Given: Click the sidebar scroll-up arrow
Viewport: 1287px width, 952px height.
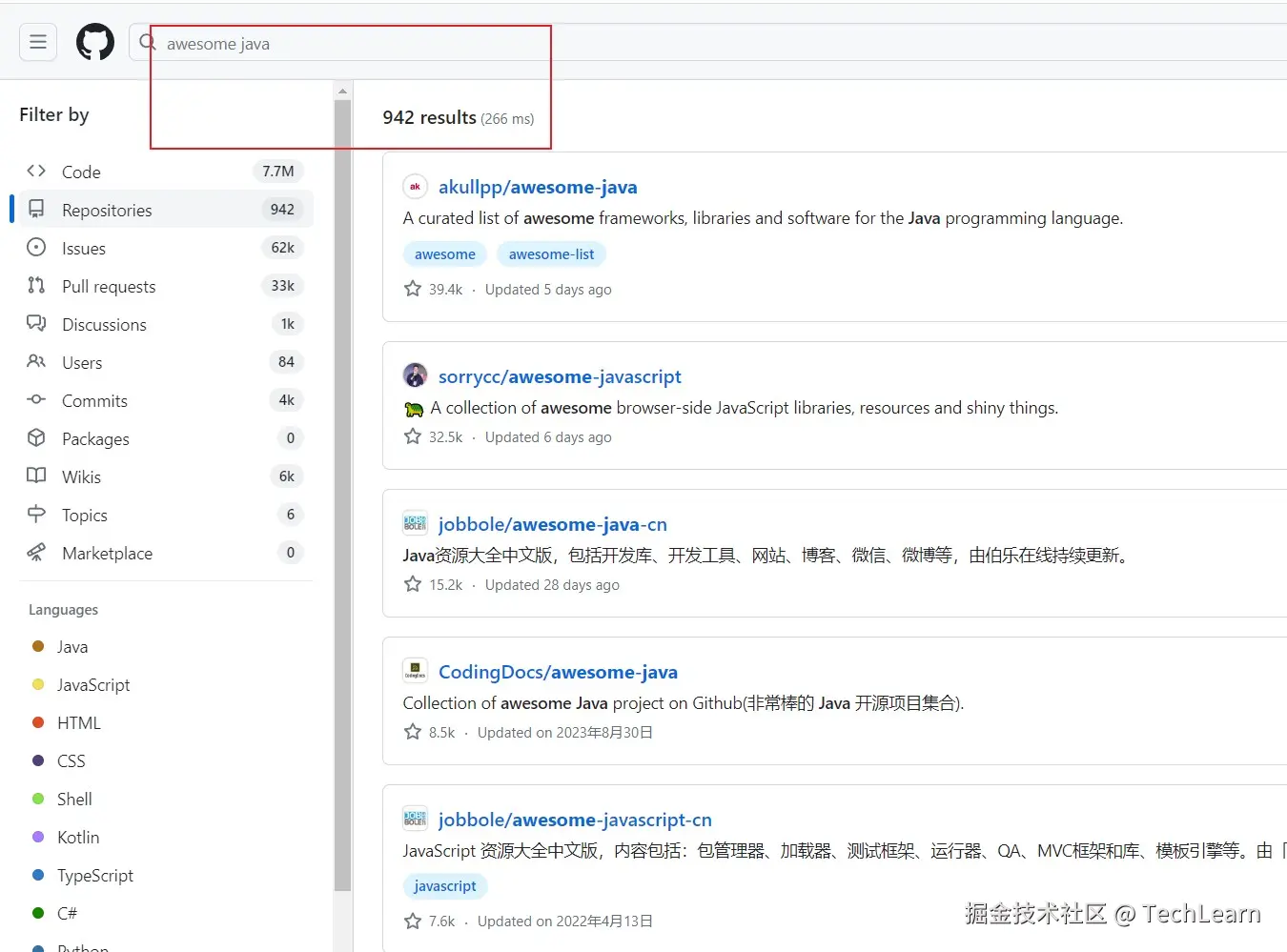Looking at the screenshot, I should [343, 91].
